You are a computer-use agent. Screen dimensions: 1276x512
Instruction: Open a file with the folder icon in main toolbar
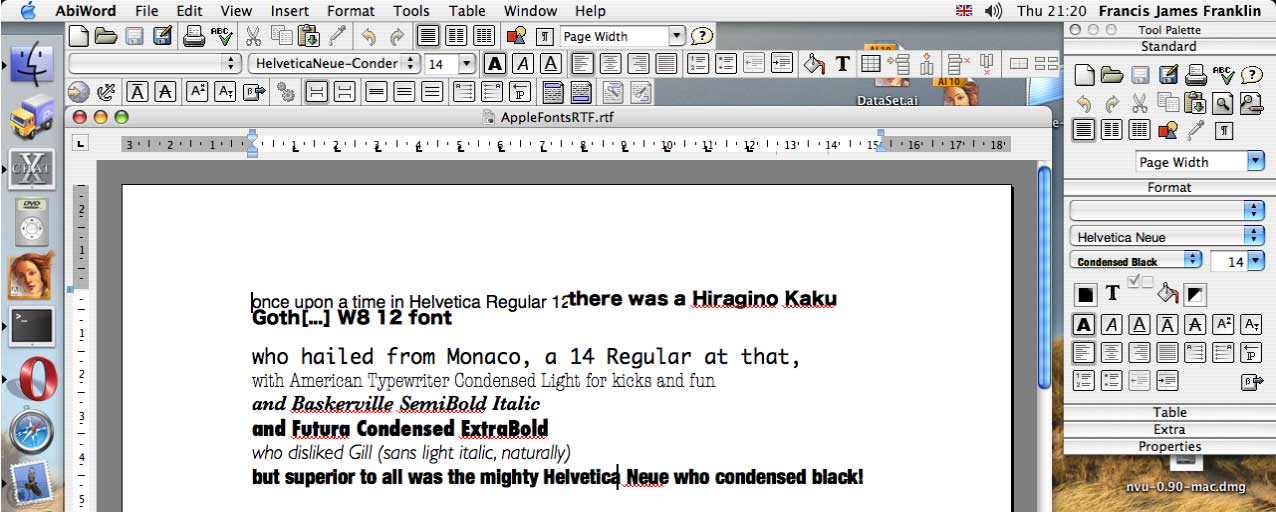[106, 36]
